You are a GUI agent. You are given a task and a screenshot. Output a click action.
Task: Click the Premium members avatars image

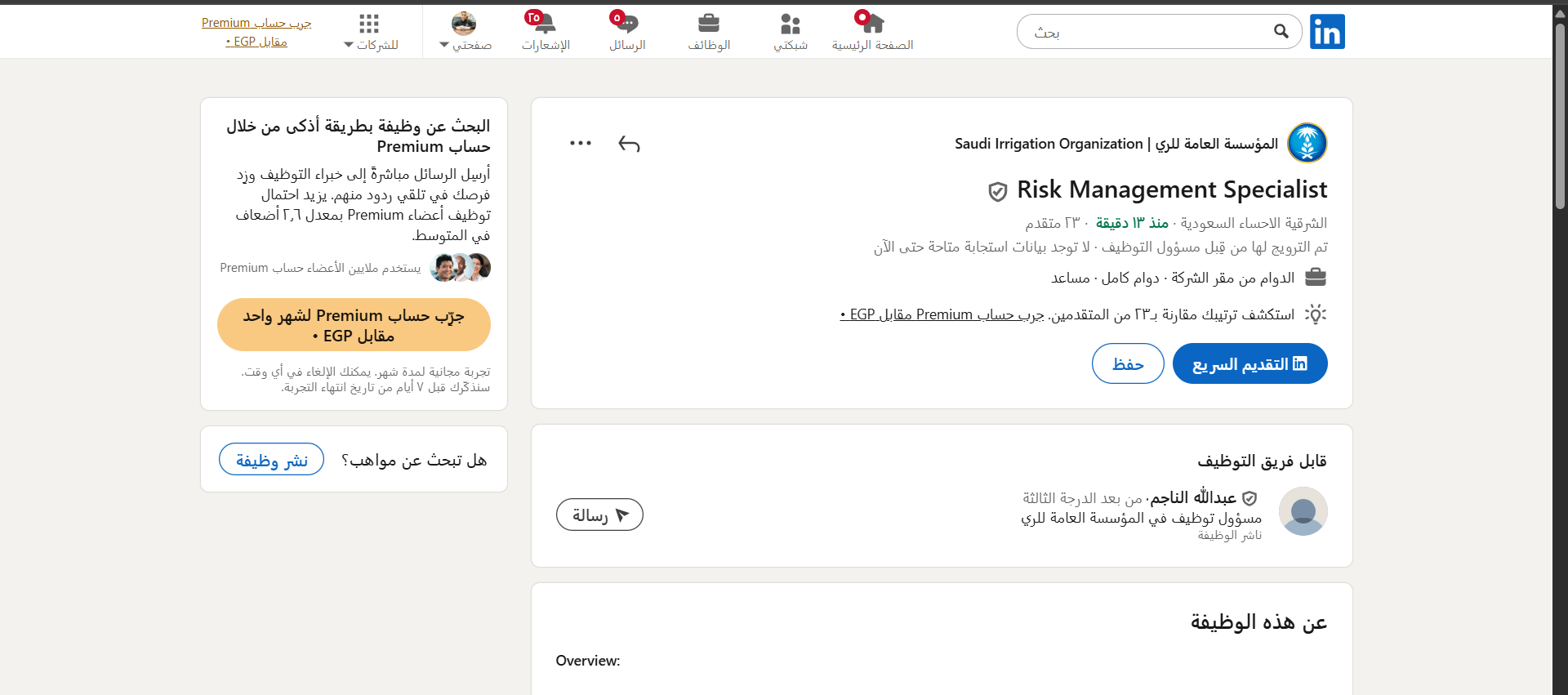(461, 267)
